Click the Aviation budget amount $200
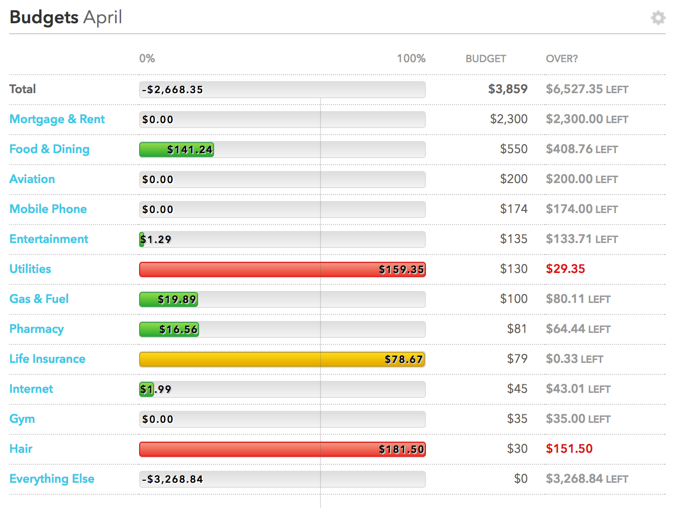This screenshot has width=677, height=508. [x=514, y=179]
